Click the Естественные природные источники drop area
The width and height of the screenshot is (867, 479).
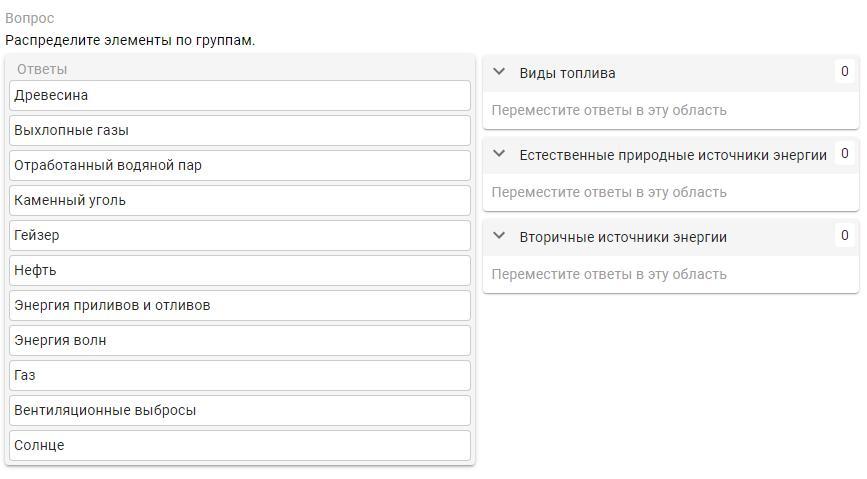tap(670, 192)
